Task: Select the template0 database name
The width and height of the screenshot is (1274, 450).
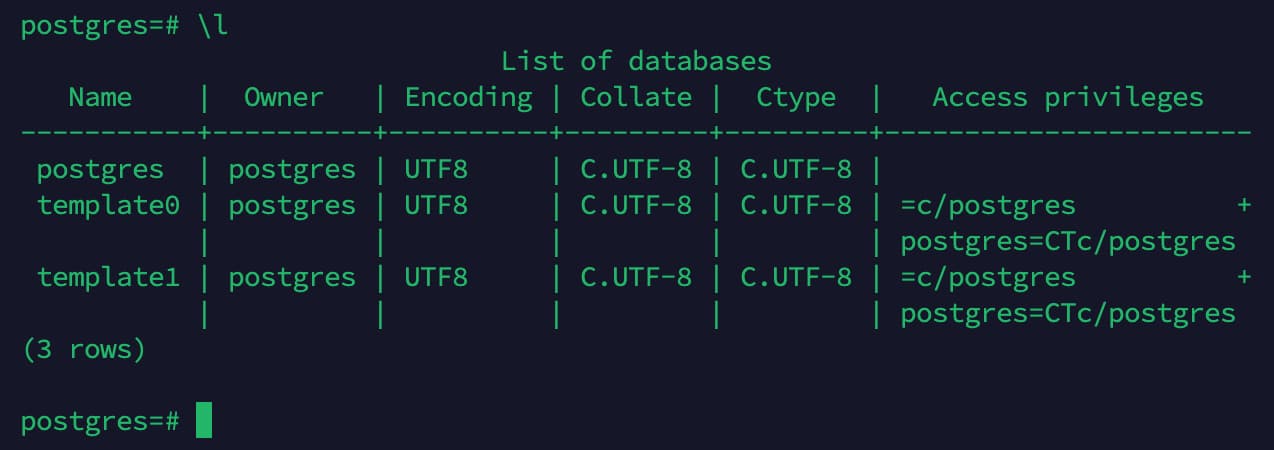Action: coord(108,206)
